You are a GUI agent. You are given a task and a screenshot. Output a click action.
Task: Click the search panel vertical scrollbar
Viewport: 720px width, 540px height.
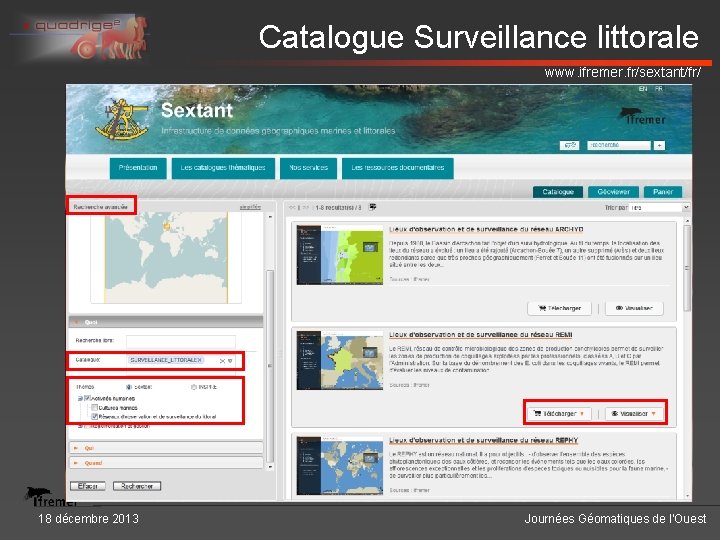(270, 366)
